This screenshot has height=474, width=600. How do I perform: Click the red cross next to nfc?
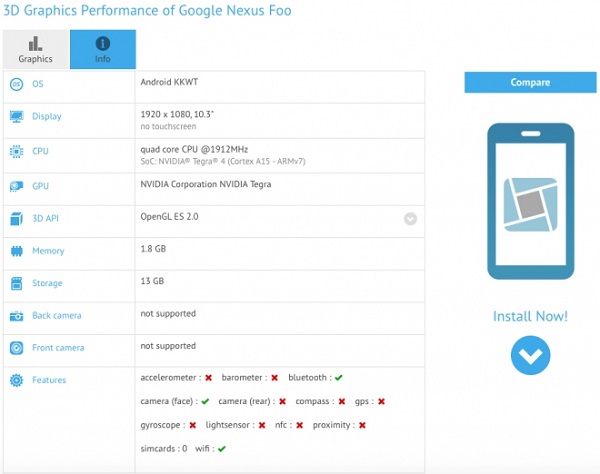[300, 425]
